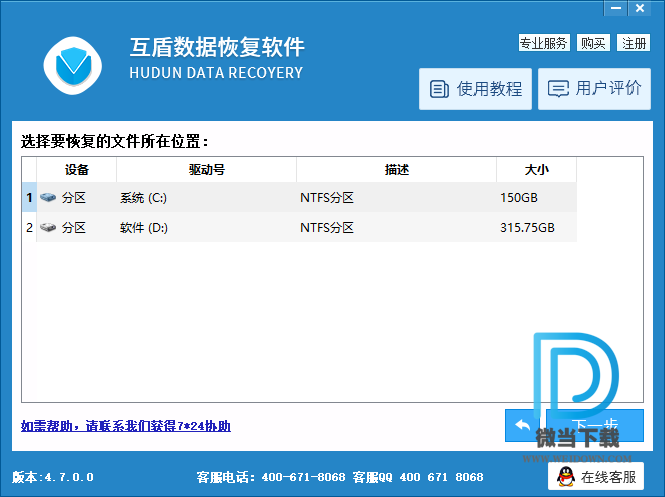This screenshot has width=665, height=497.
Task: Click 描述 column header
Action: coord(397,170)
